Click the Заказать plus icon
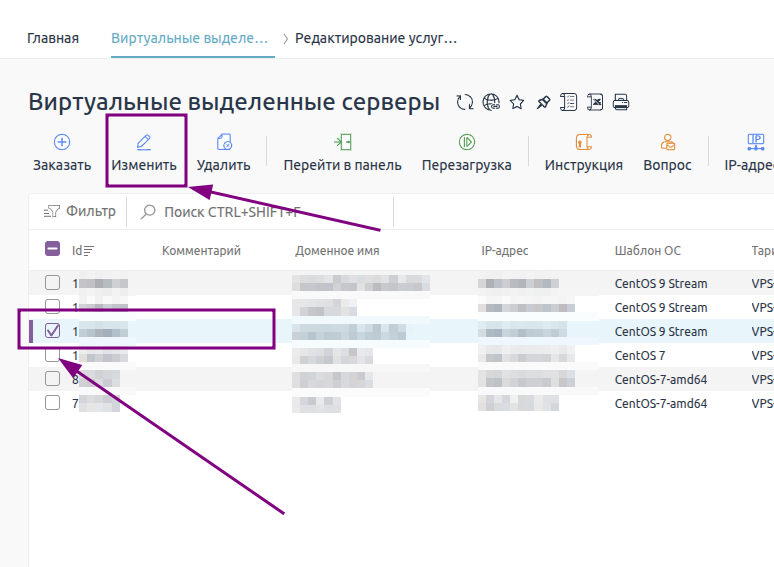774x567 pixels. 62,142
